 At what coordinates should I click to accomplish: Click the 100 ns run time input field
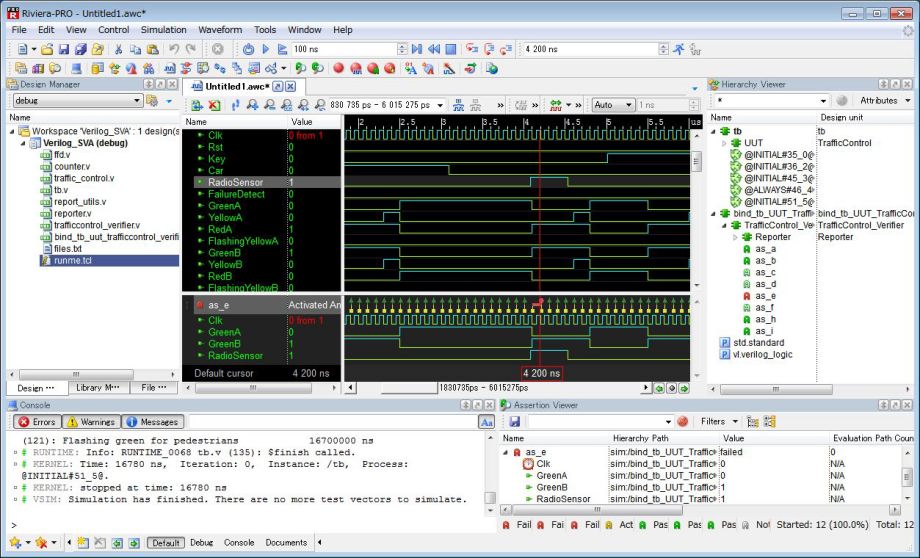point(344,49)
